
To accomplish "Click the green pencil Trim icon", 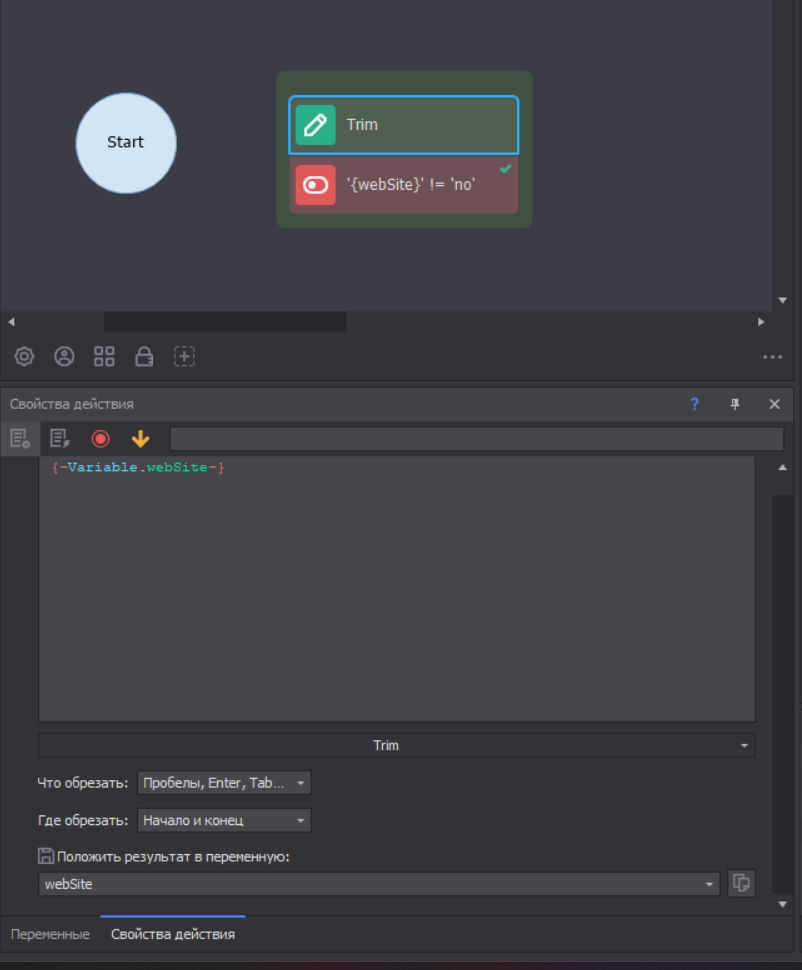I will pos(316,124).
